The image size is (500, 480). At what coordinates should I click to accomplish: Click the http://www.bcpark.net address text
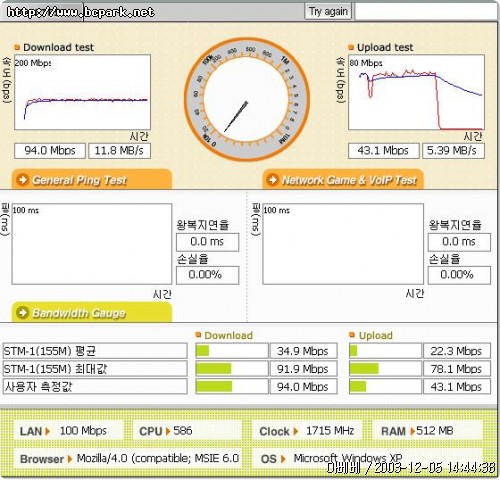tap(81, 12)
